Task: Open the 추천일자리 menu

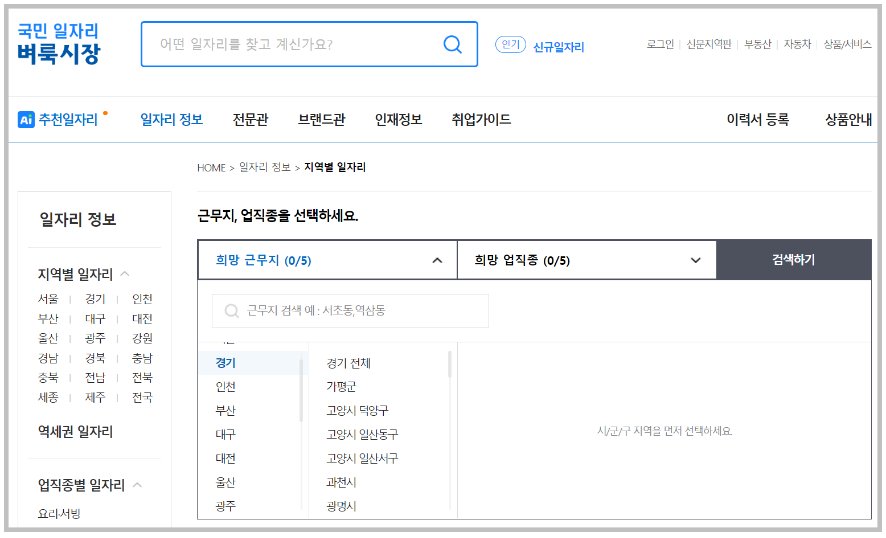Action: (x=68, y=120)
